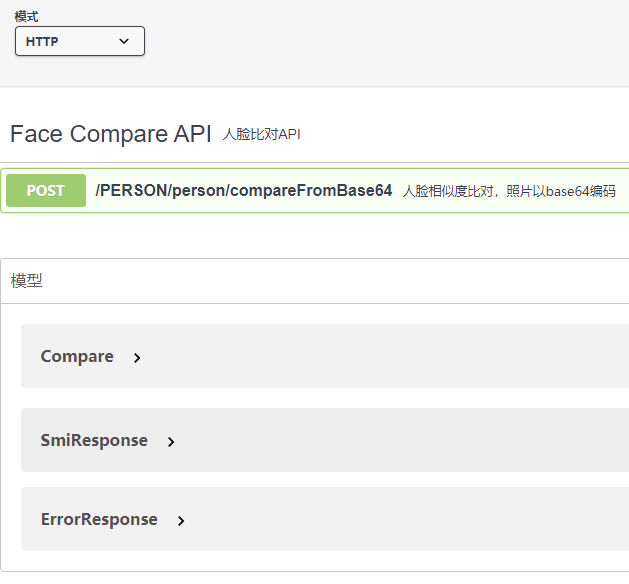Click the green POST method badge
Image resolution: width=629 pixels, height=584 pixels.
pyautogui.click(x=46, y=191)
